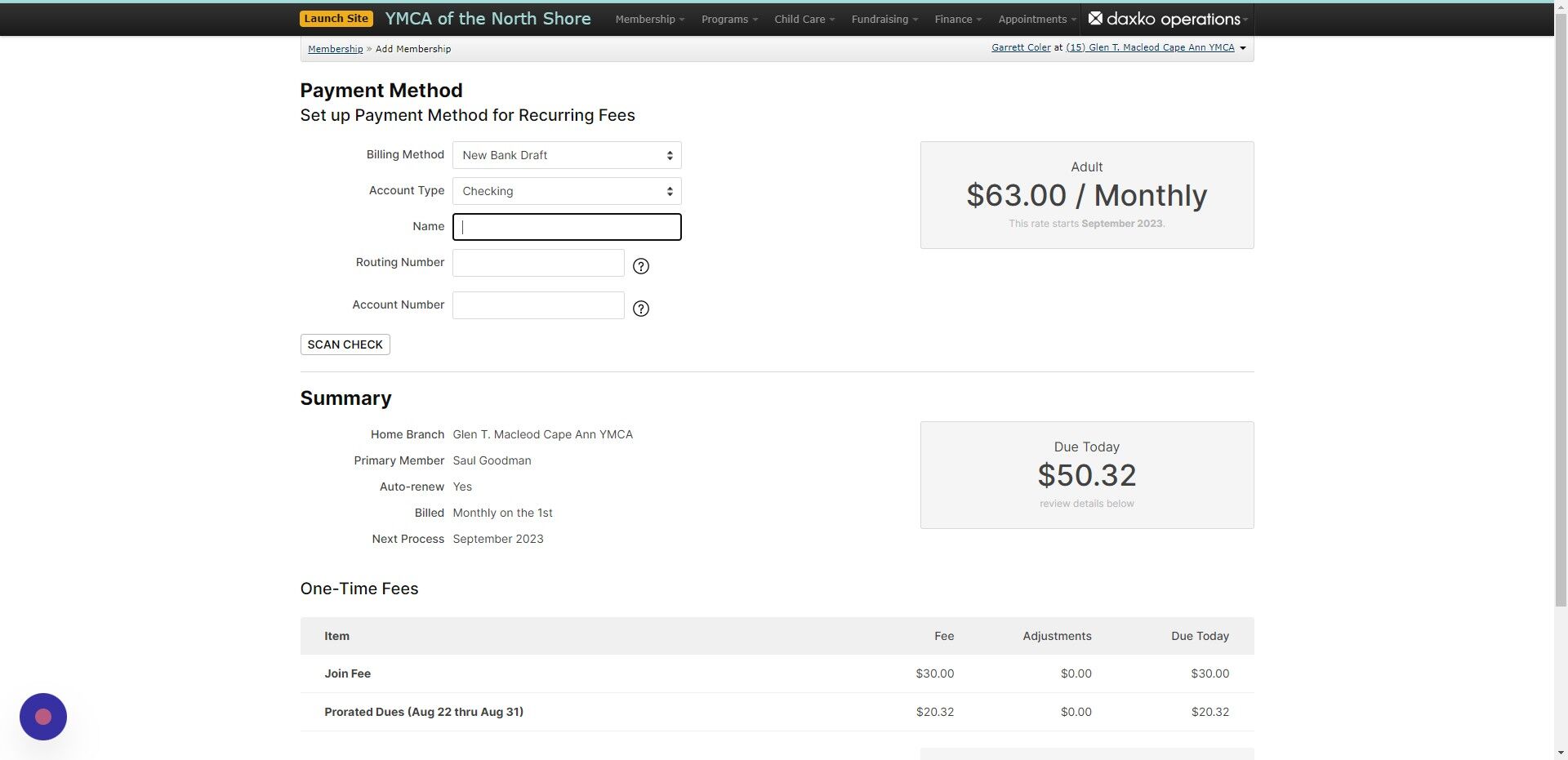
Task: Open the Finance menu
Action: [958, 19]
